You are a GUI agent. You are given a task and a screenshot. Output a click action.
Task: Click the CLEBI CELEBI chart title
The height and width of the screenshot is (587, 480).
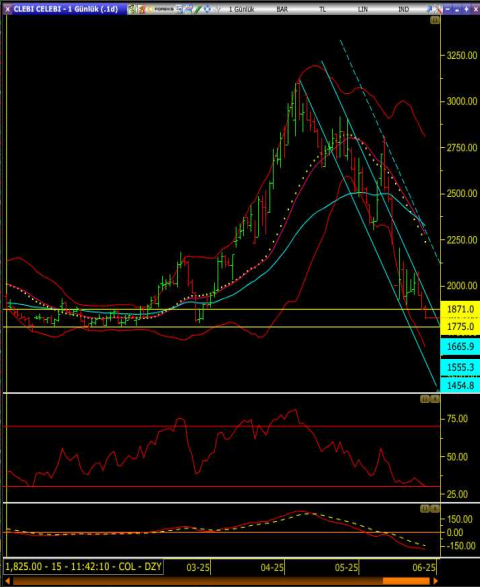pos(66,9)
